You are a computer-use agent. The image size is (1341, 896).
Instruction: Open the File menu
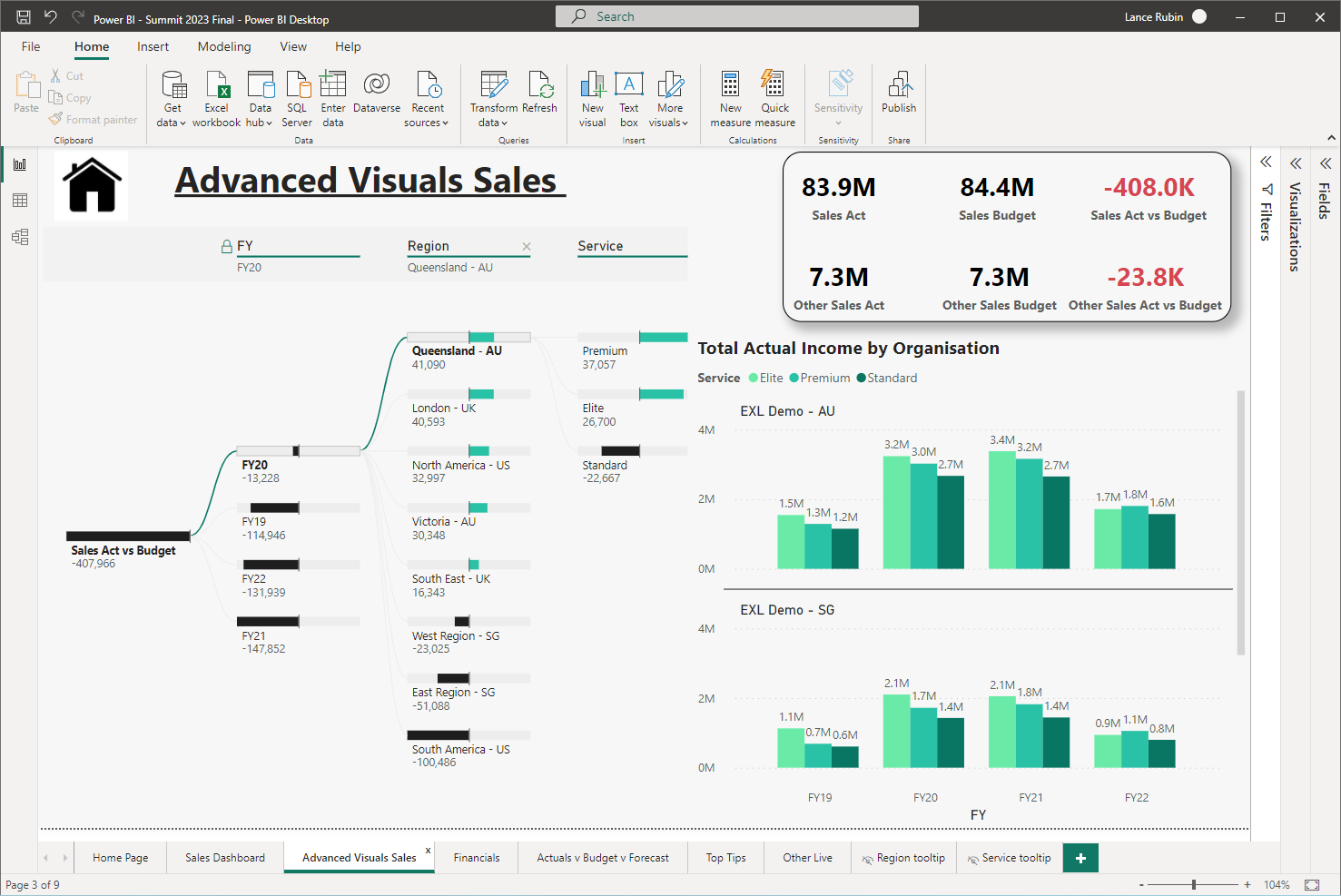click(x=31, y=46)
